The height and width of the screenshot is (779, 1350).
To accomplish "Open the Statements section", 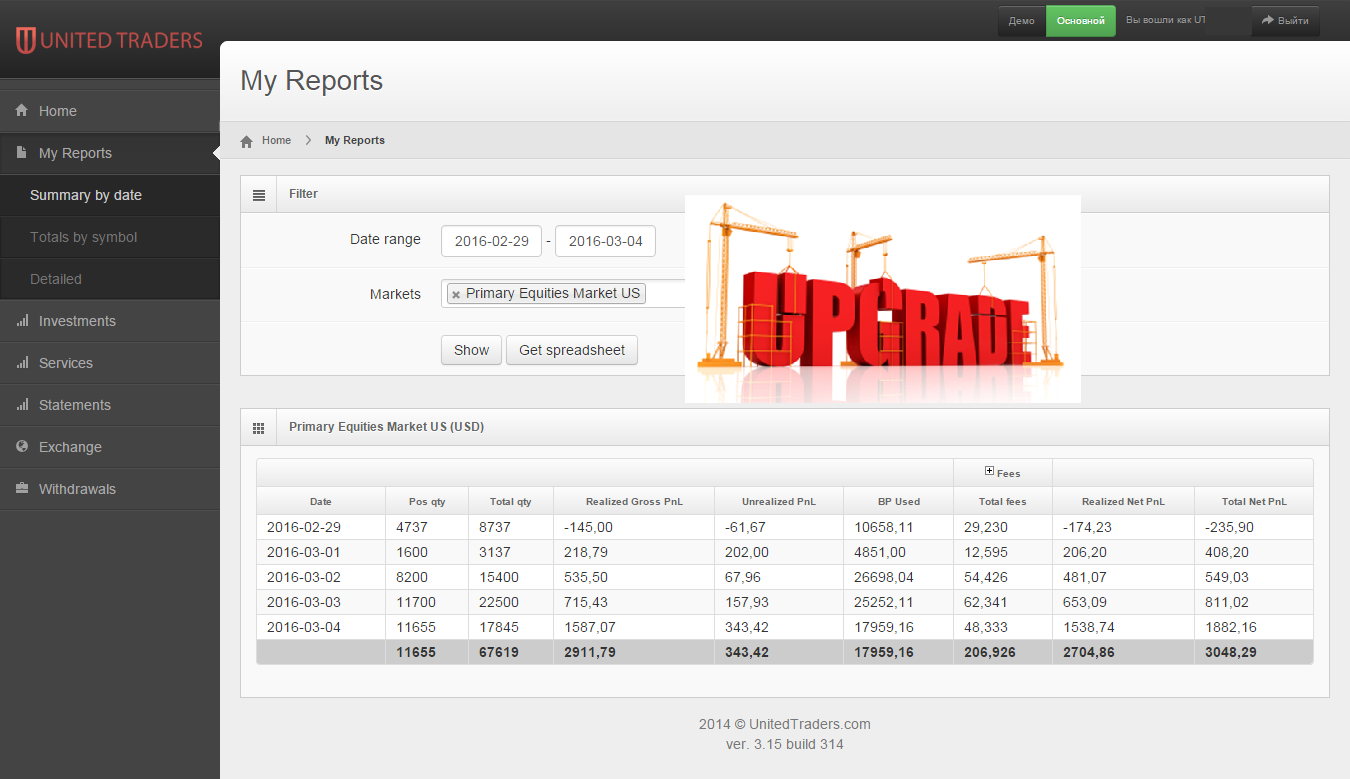I will pyautogui.click(x=110, y=405).
